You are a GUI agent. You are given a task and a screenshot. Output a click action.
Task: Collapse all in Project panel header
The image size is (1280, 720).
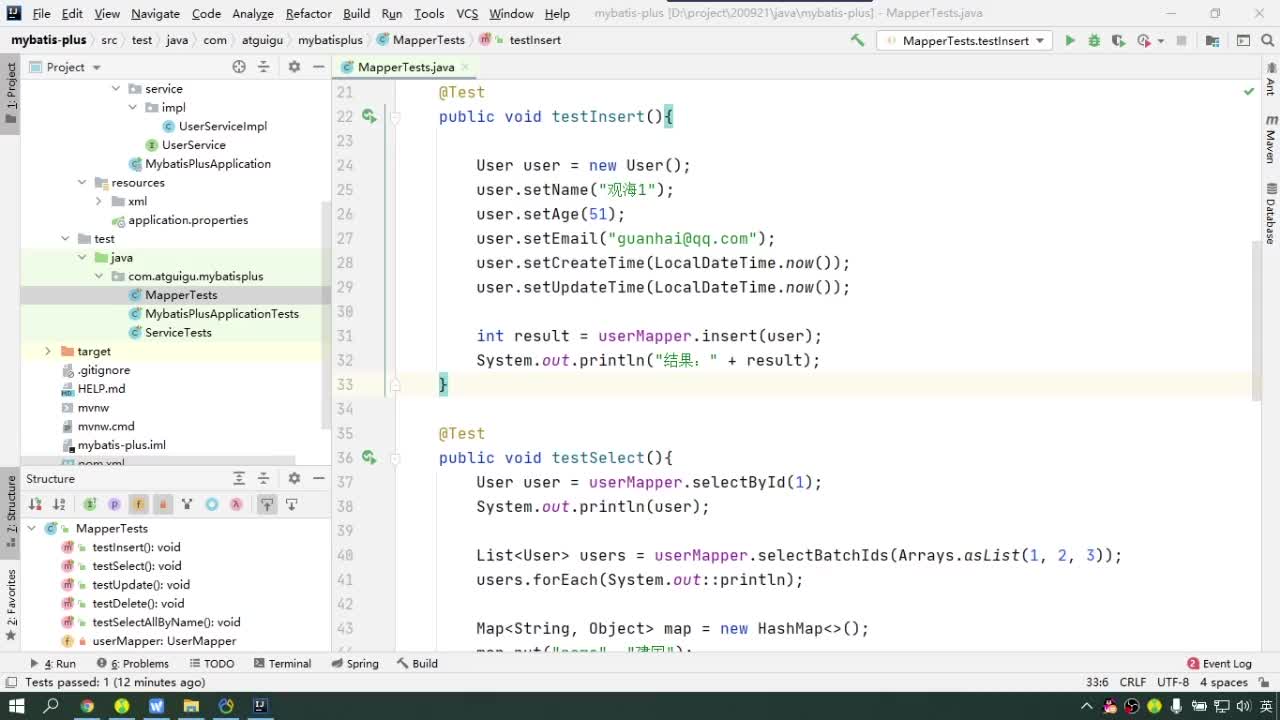pyautogui.click(x=264, y=67)
